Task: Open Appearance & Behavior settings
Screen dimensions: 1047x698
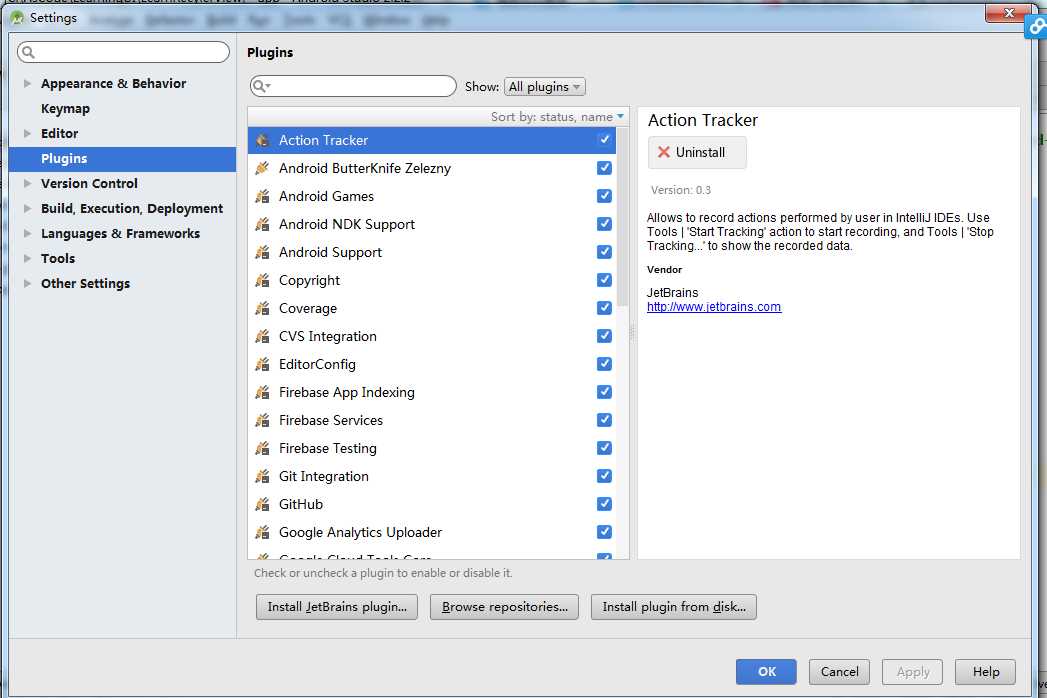Action: (114, 83)
